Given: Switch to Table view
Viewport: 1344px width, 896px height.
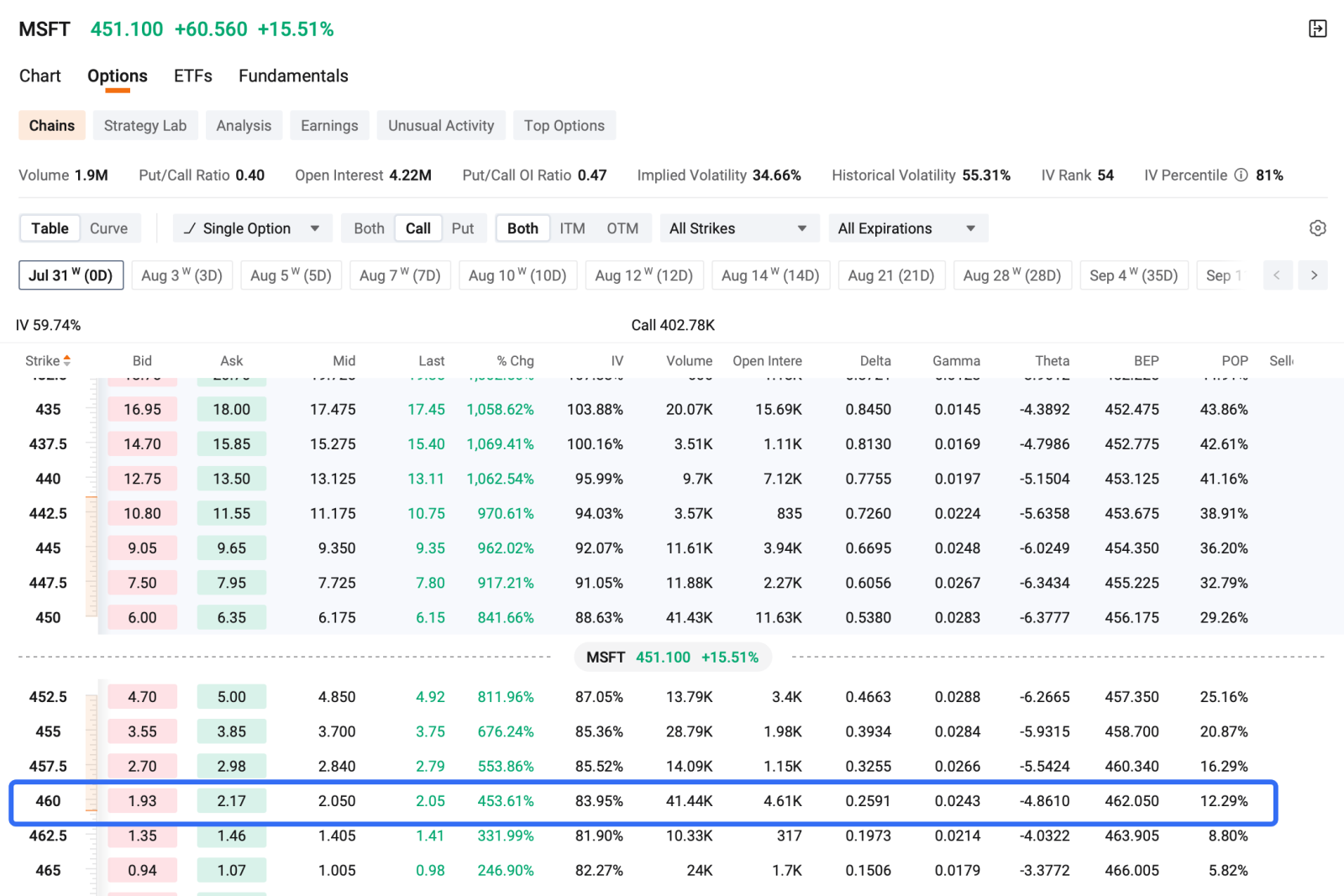Looking at the screenshot, I should click(x=50, y=228).
